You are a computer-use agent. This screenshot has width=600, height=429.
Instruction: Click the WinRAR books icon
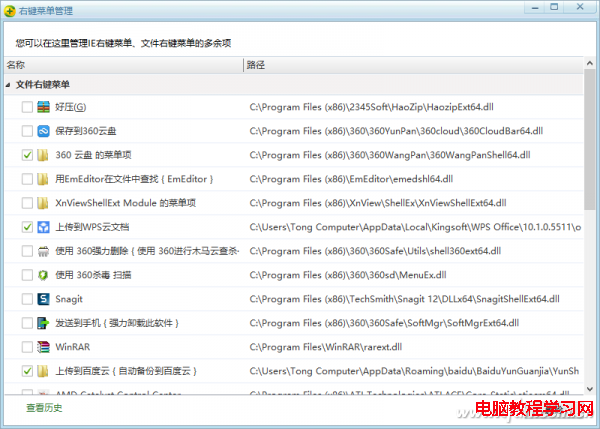(43, 347)
